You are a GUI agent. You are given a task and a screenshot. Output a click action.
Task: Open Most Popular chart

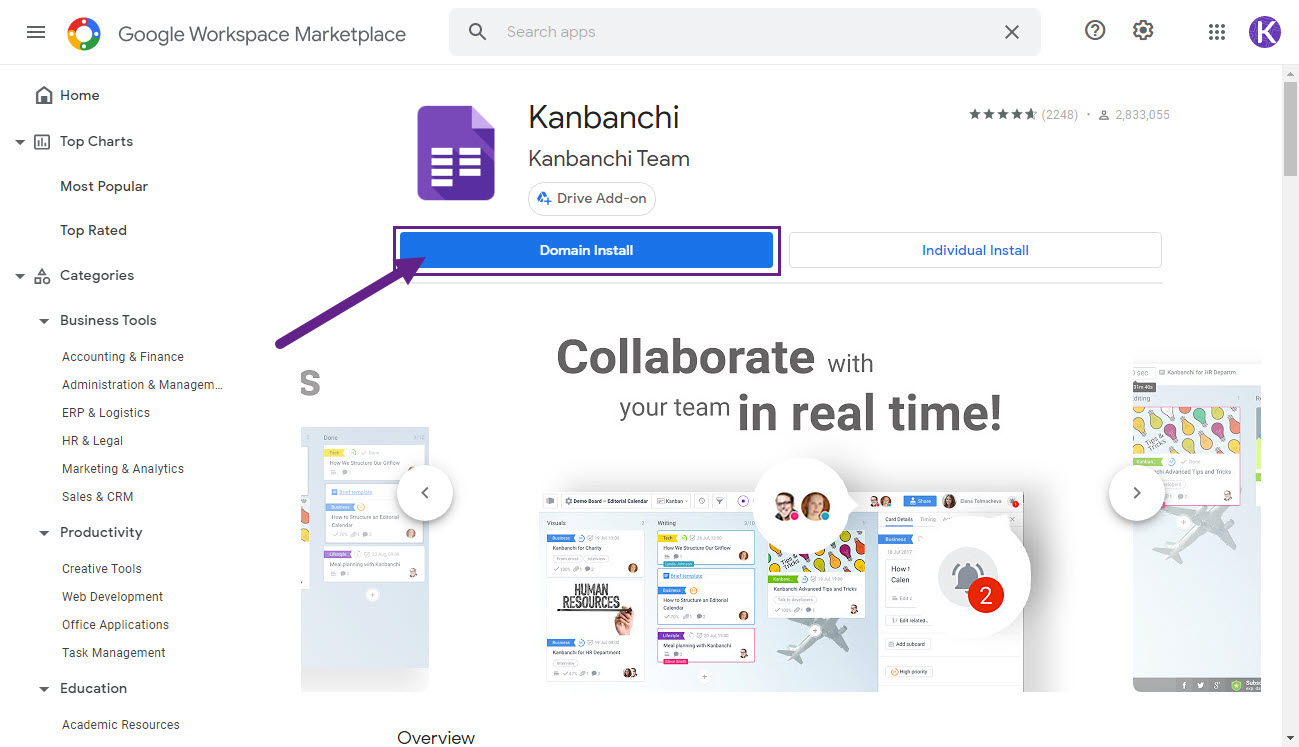(104, 186)
